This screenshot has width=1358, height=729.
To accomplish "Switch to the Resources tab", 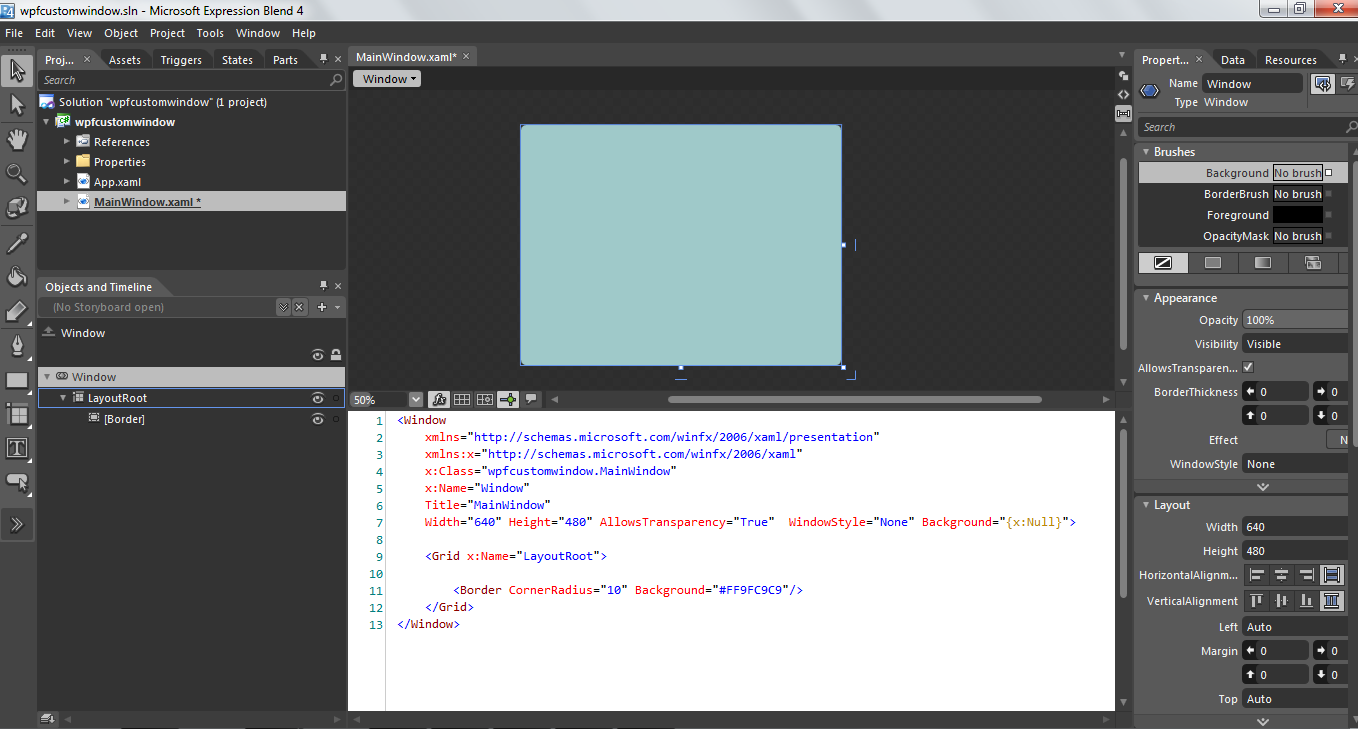I will pos(1291,59).
